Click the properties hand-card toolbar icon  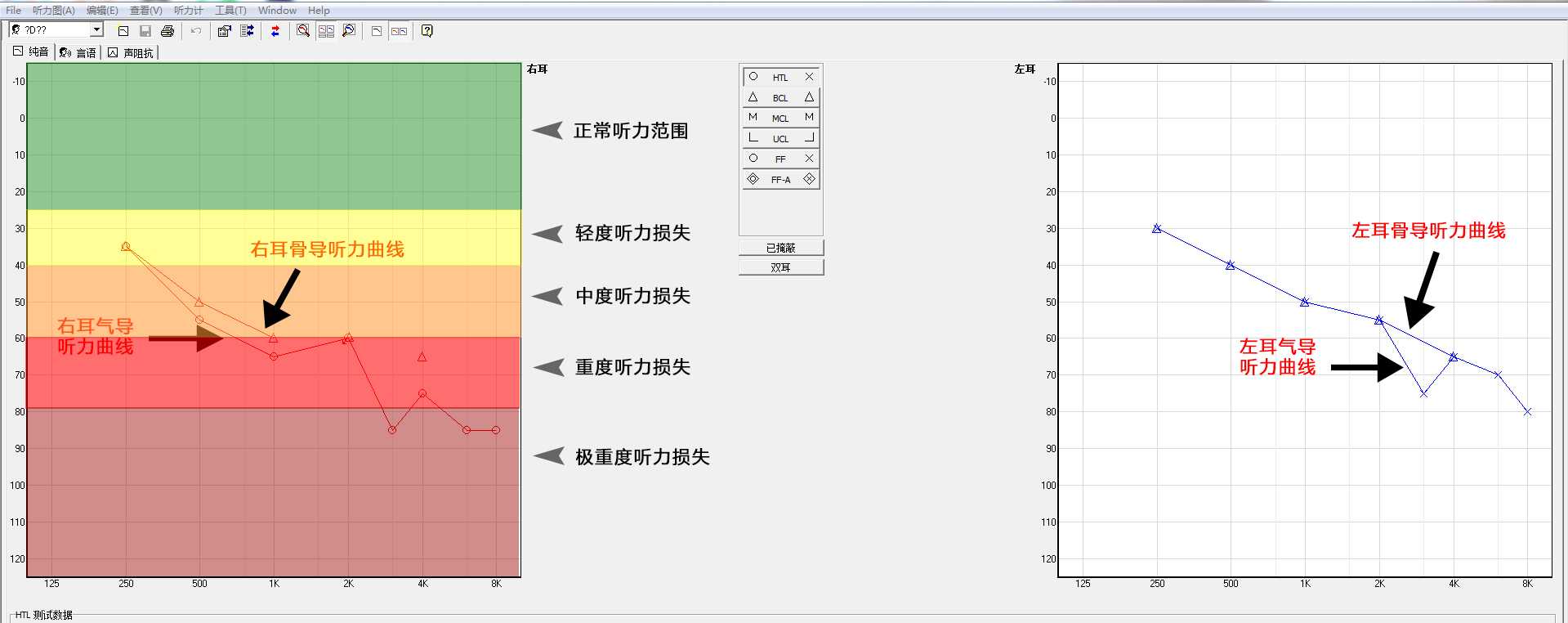pyautogui.click(x=225, y=31)
